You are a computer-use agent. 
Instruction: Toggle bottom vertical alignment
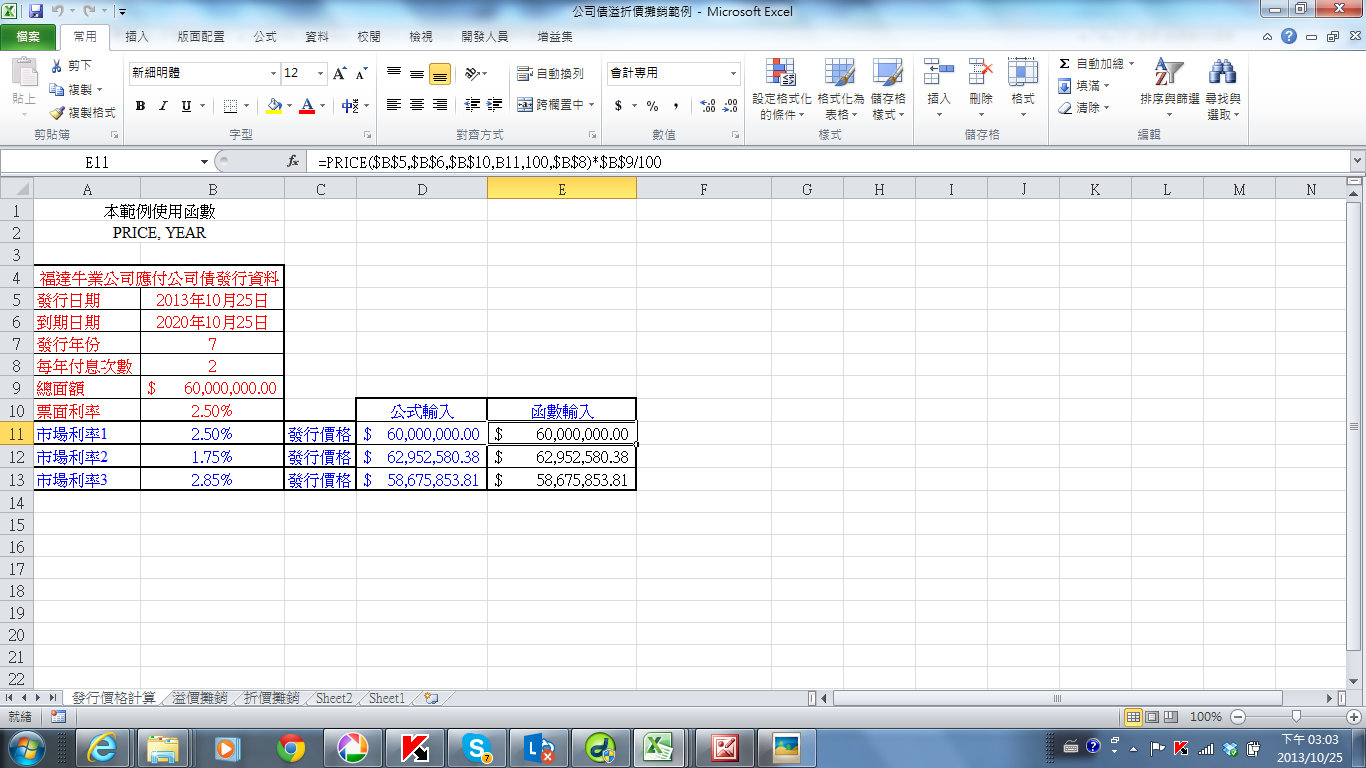(440, 73)
